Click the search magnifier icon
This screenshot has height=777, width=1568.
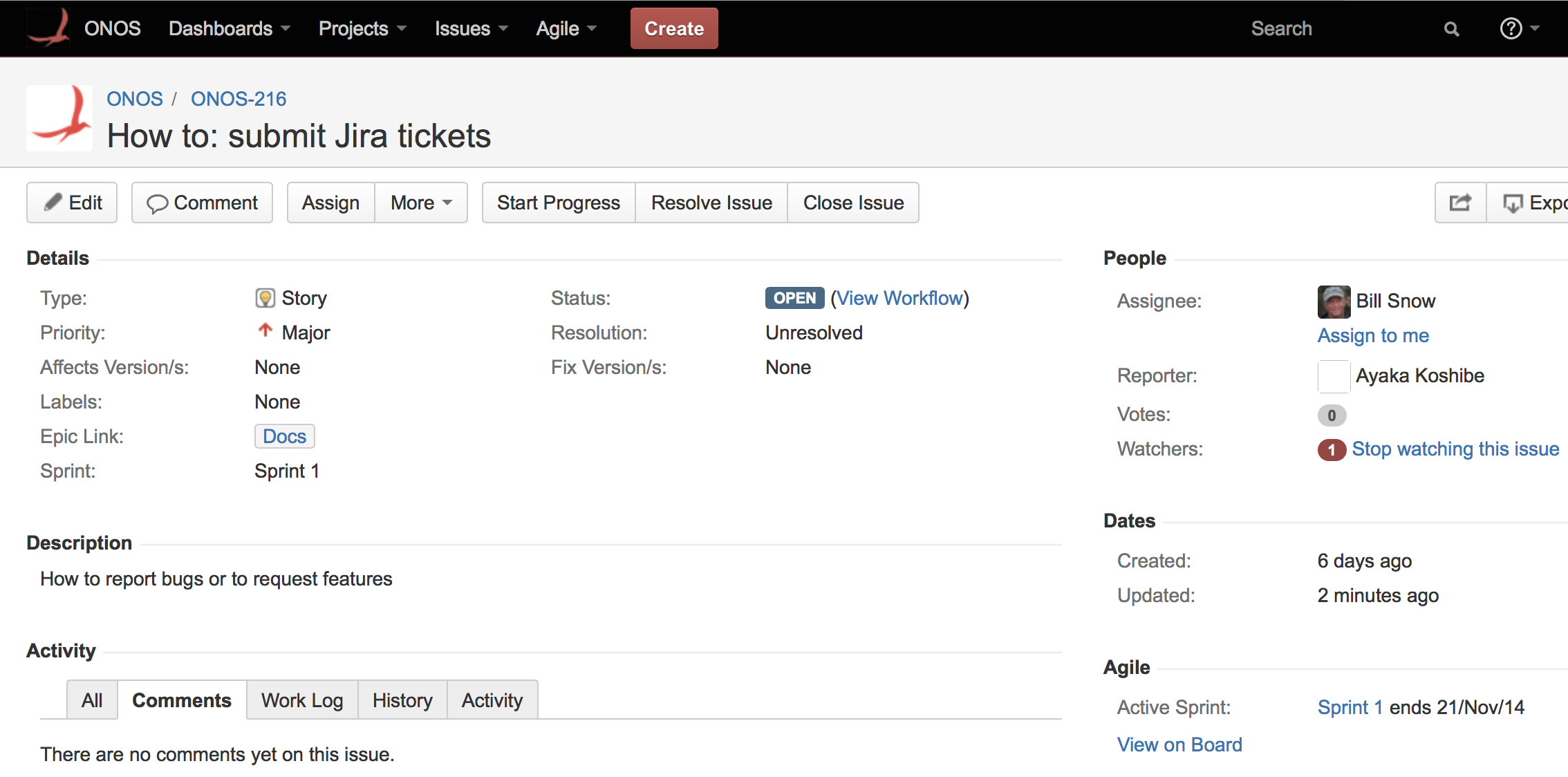tap(1451, 29)
